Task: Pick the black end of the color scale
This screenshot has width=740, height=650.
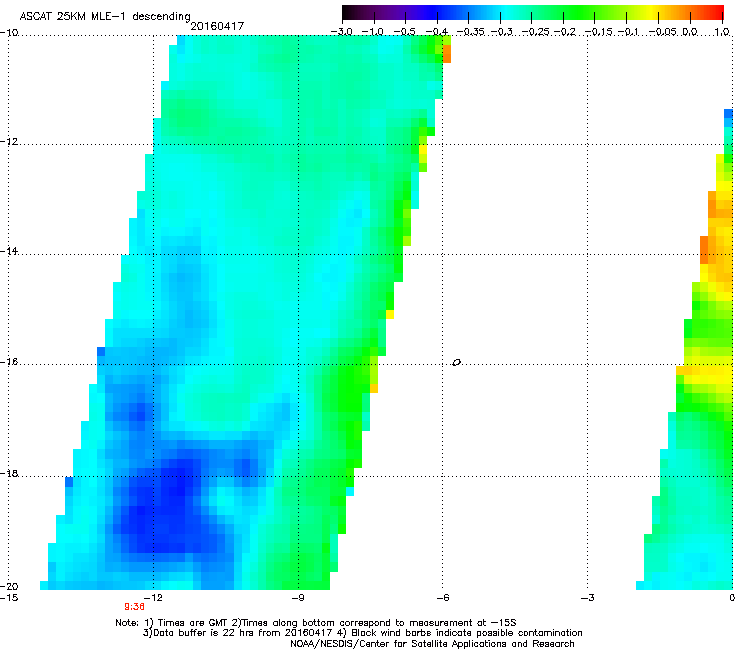Action: pos(349,12)
